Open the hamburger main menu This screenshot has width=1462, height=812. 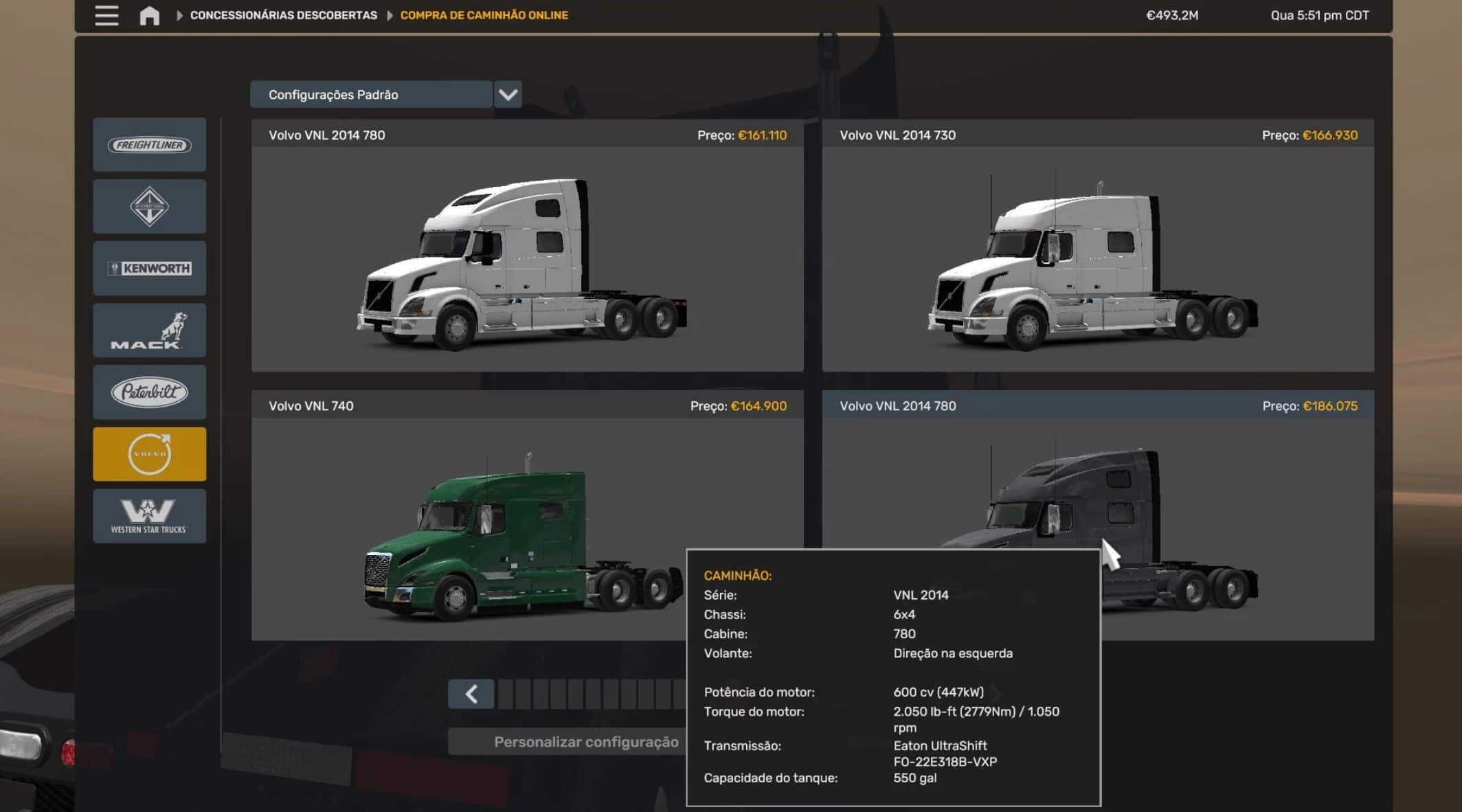tap(106, 15)
